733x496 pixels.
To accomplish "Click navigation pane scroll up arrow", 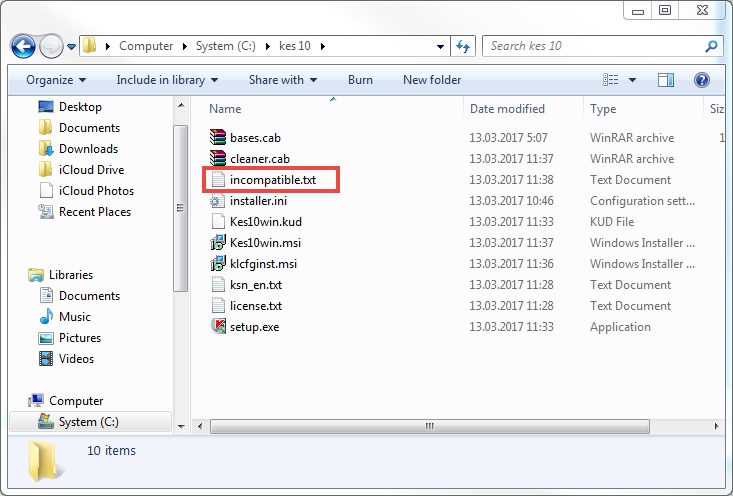I will 181,106.
